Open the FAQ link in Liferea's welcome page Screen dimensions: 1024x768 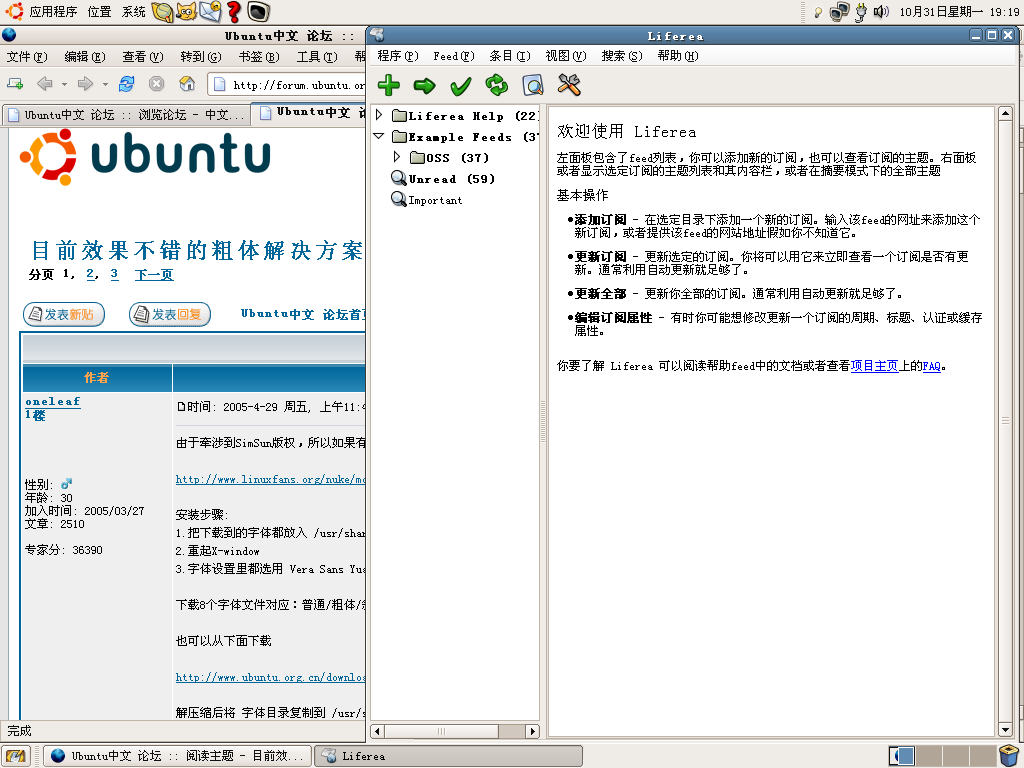point(931,366)
